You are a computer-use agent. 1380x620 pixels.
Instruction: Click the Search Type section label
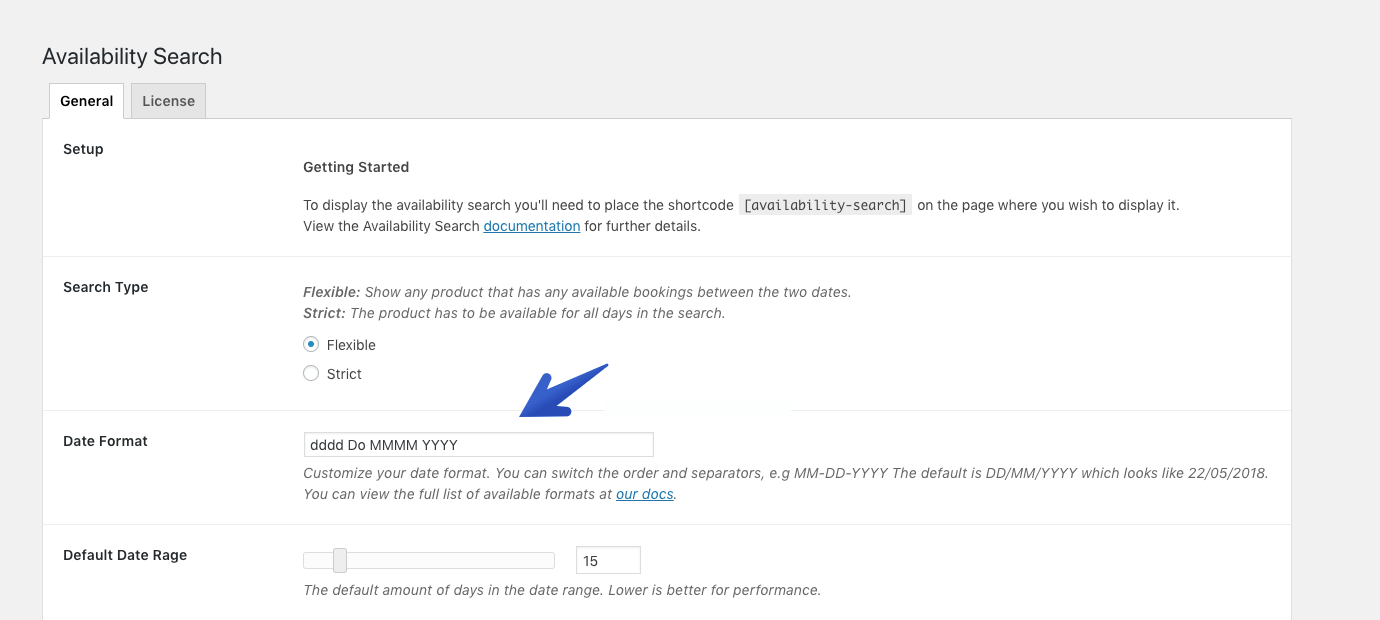(x=105, y=286)
